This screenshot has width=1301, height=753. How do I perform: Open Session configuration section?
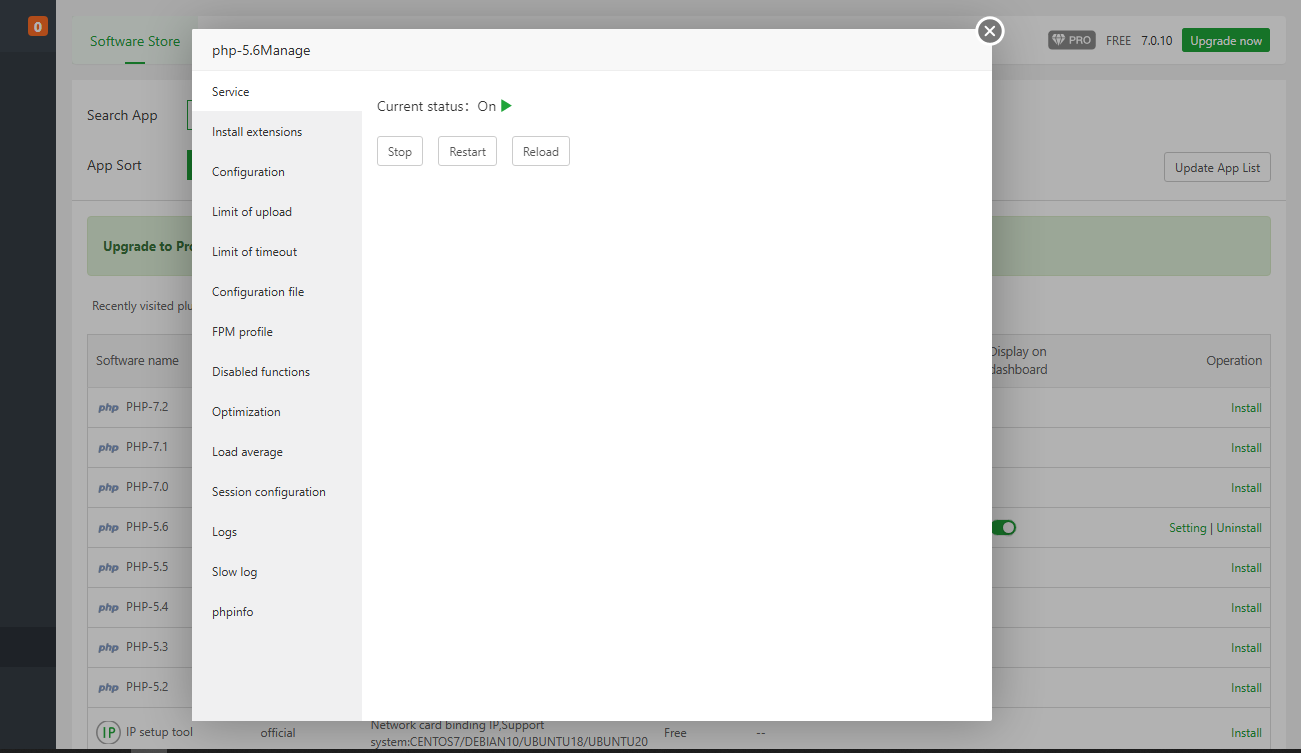coord(277,491)
